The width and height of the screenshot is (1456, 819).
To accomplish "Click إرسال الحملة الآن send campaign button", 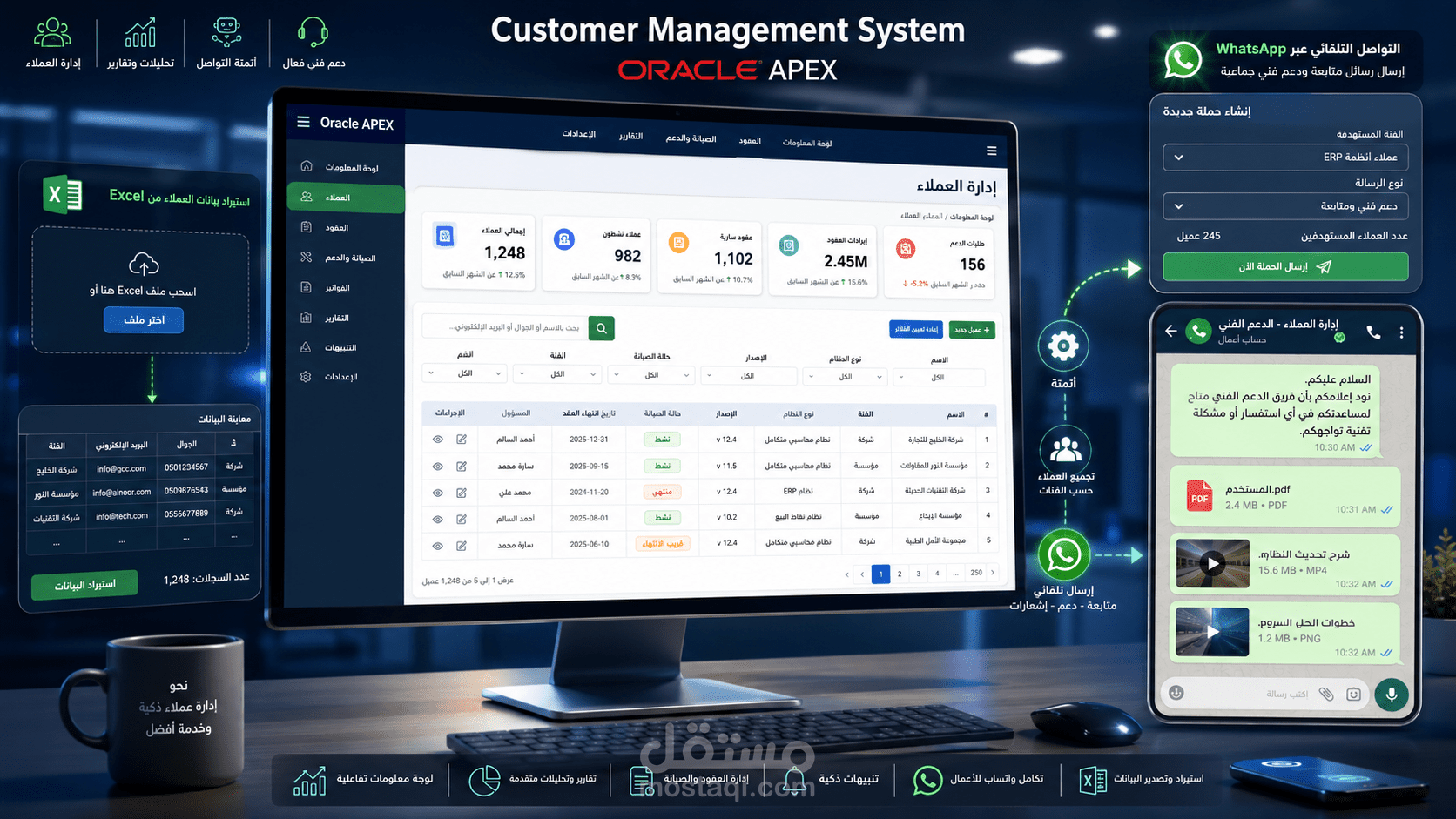I will tap(1285, 266).
